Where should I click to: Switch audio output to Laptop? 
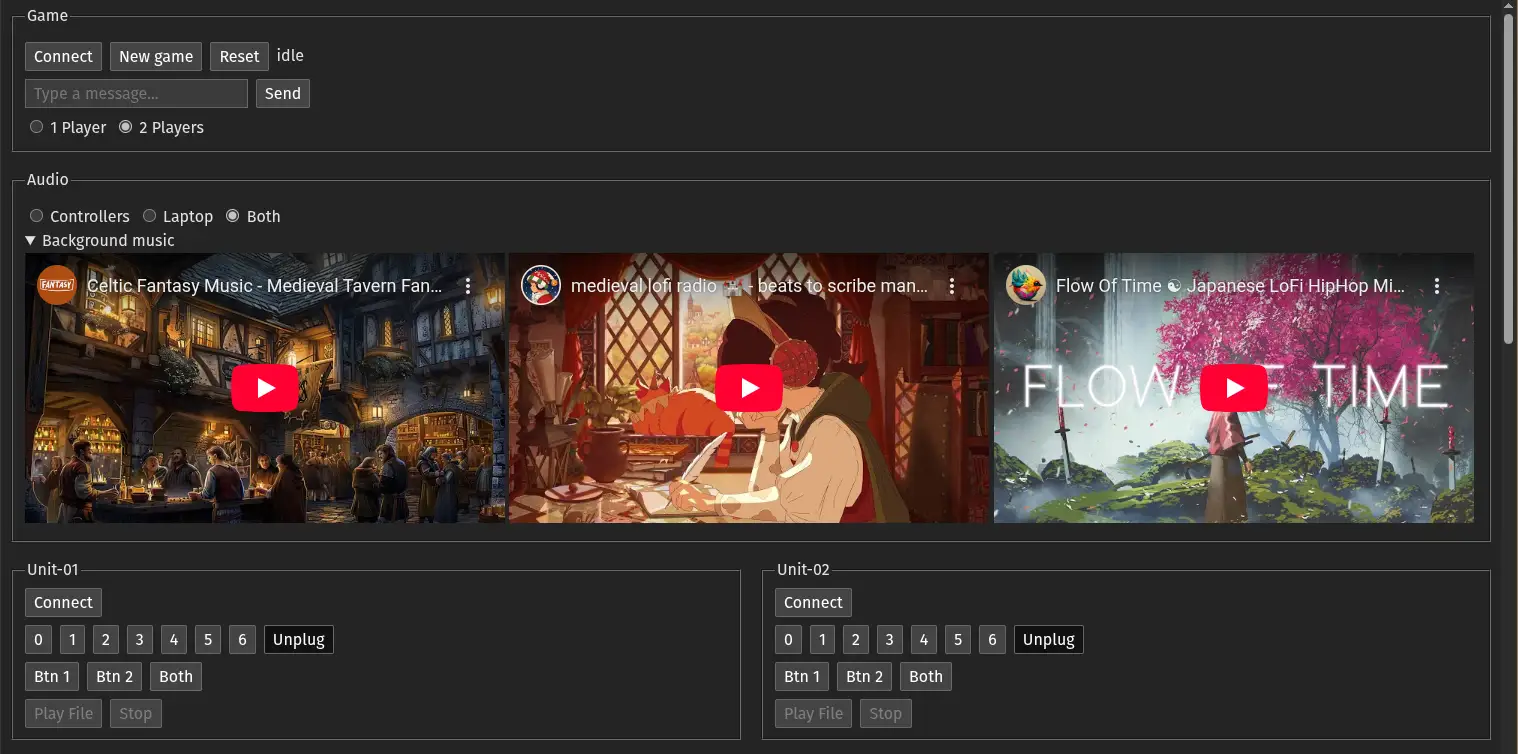(150, 215)
